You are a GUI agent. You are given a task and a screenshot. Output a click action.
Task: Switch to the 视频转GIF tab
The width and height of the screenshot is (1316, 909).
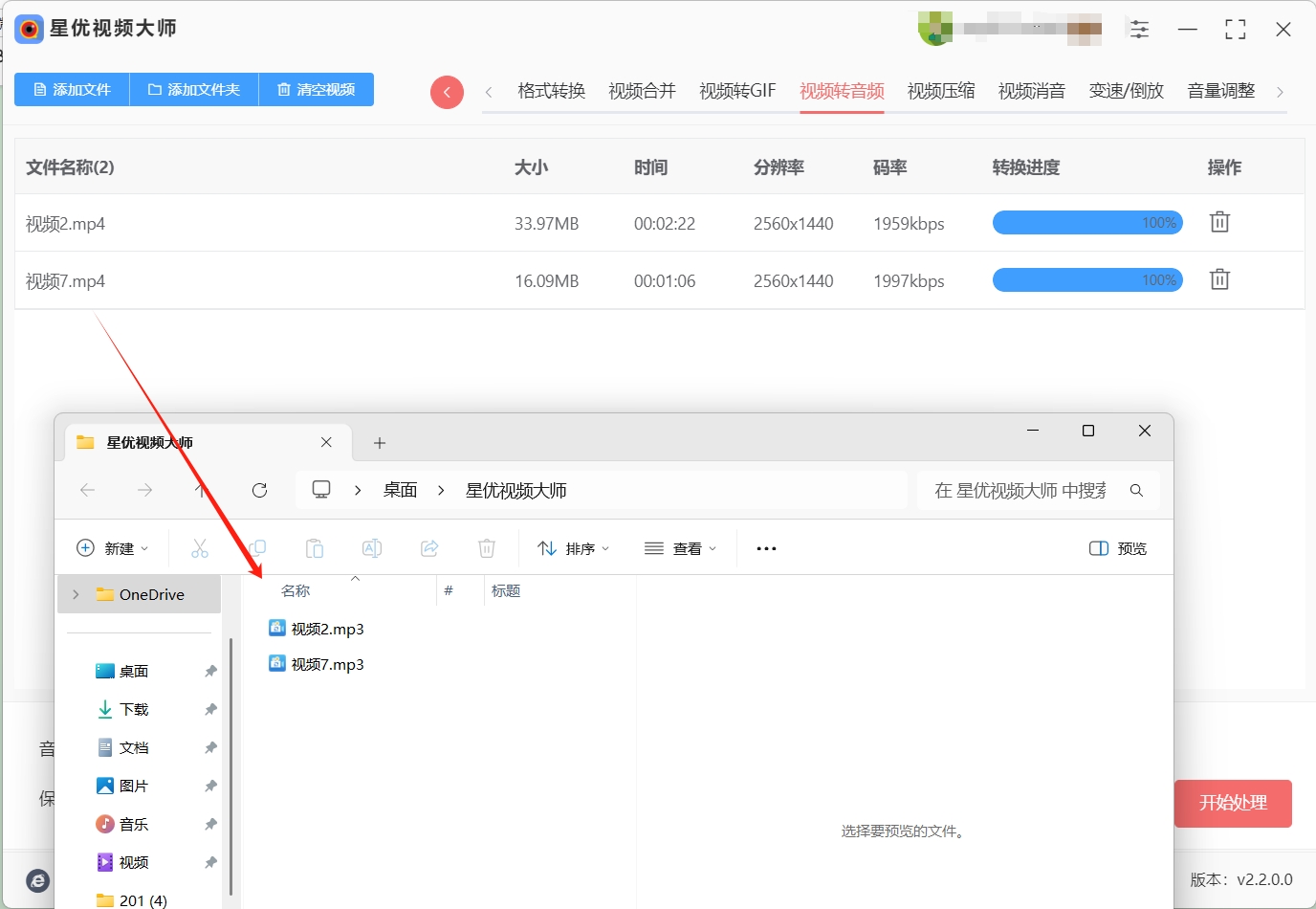737,91
